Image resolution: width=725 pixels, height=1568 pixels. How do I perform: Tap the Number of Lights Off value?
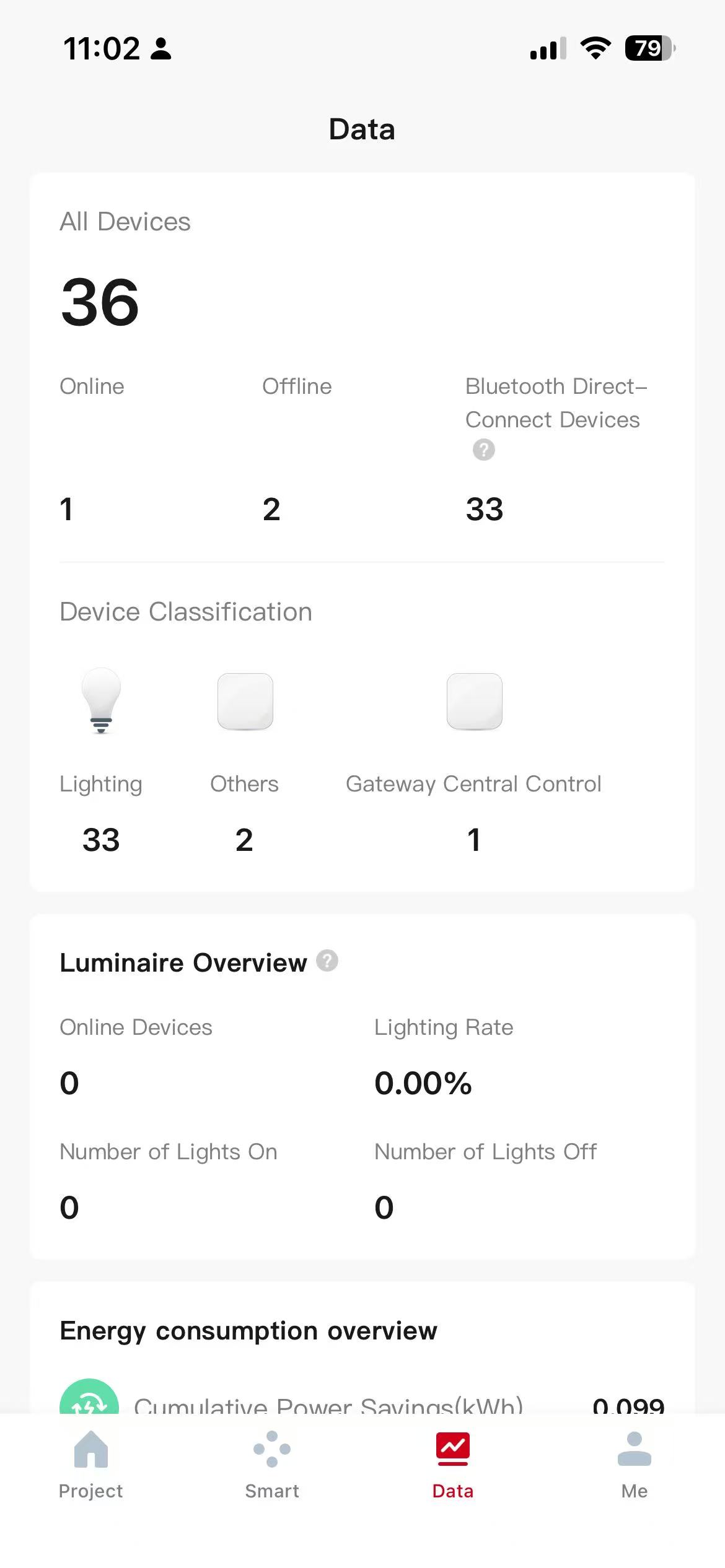(384, 1207)
